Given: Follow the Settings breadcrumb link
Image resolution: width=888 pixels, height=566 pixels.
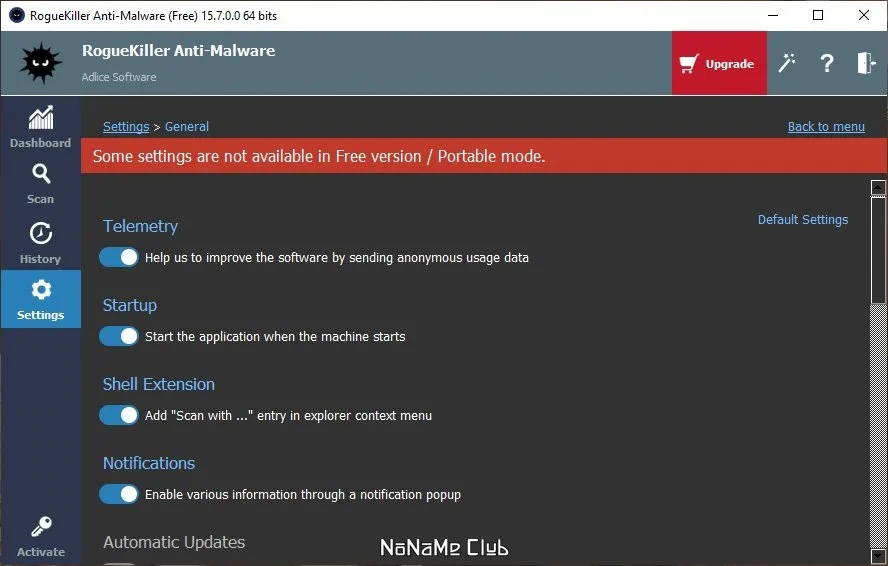Looking at the screenshot, I should [126, 126].
